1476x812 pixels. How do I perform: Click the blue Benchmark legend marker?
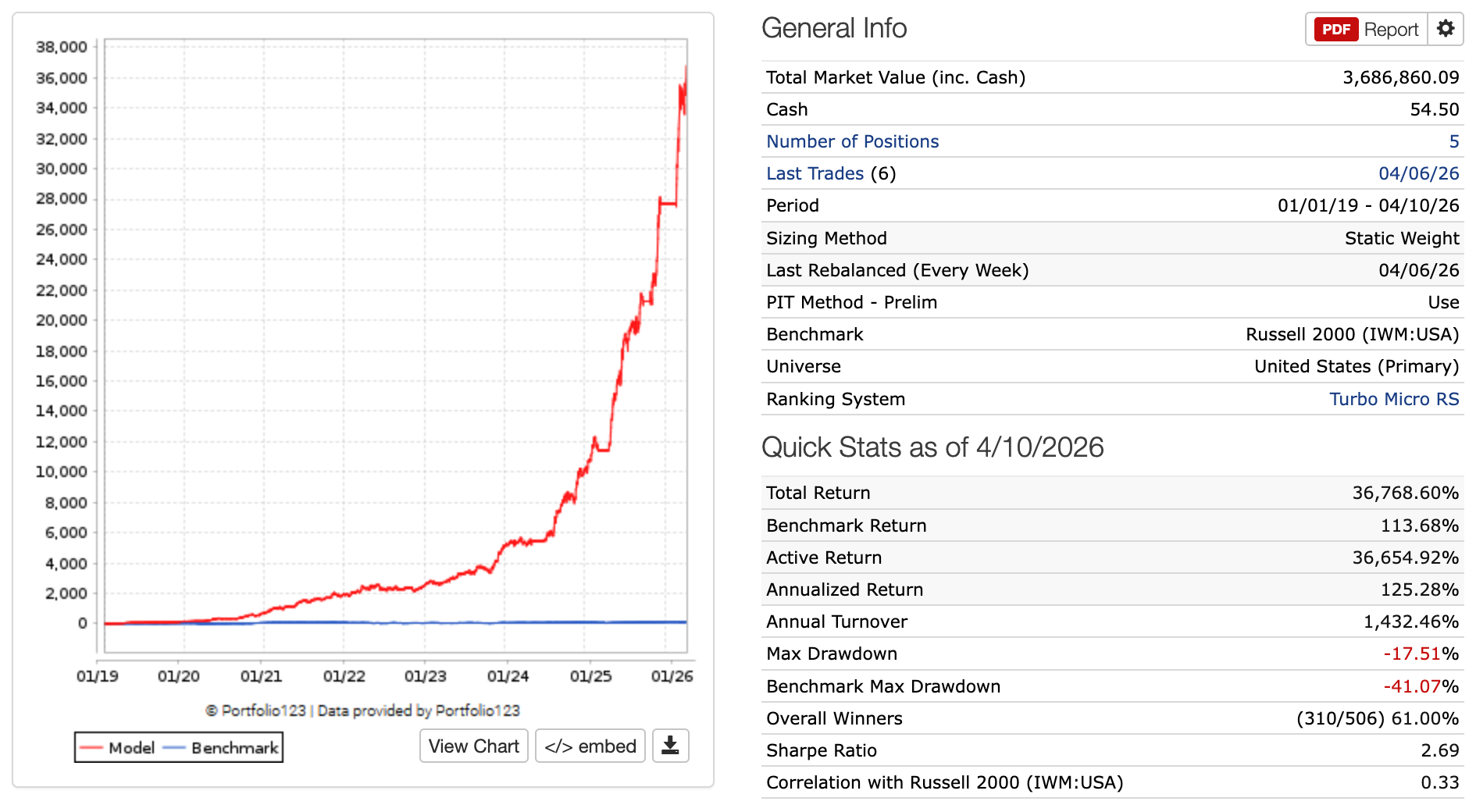click(173, 747)
